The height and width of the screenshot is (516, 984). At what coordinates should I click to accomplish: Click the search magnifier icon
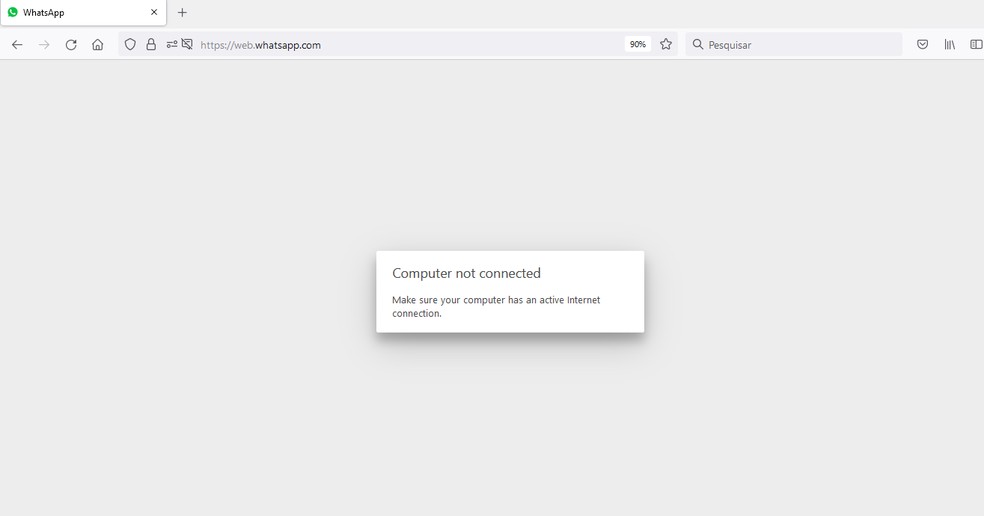tap(697, 45)
